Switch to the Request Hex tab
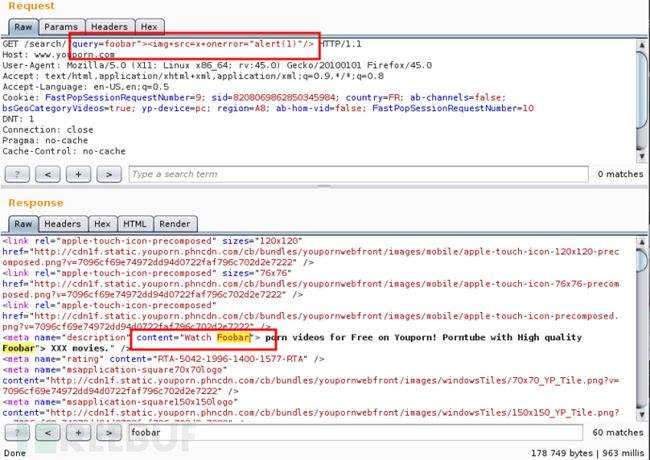Viewport: 650px width, 460px height. click(x=149, y=27)
